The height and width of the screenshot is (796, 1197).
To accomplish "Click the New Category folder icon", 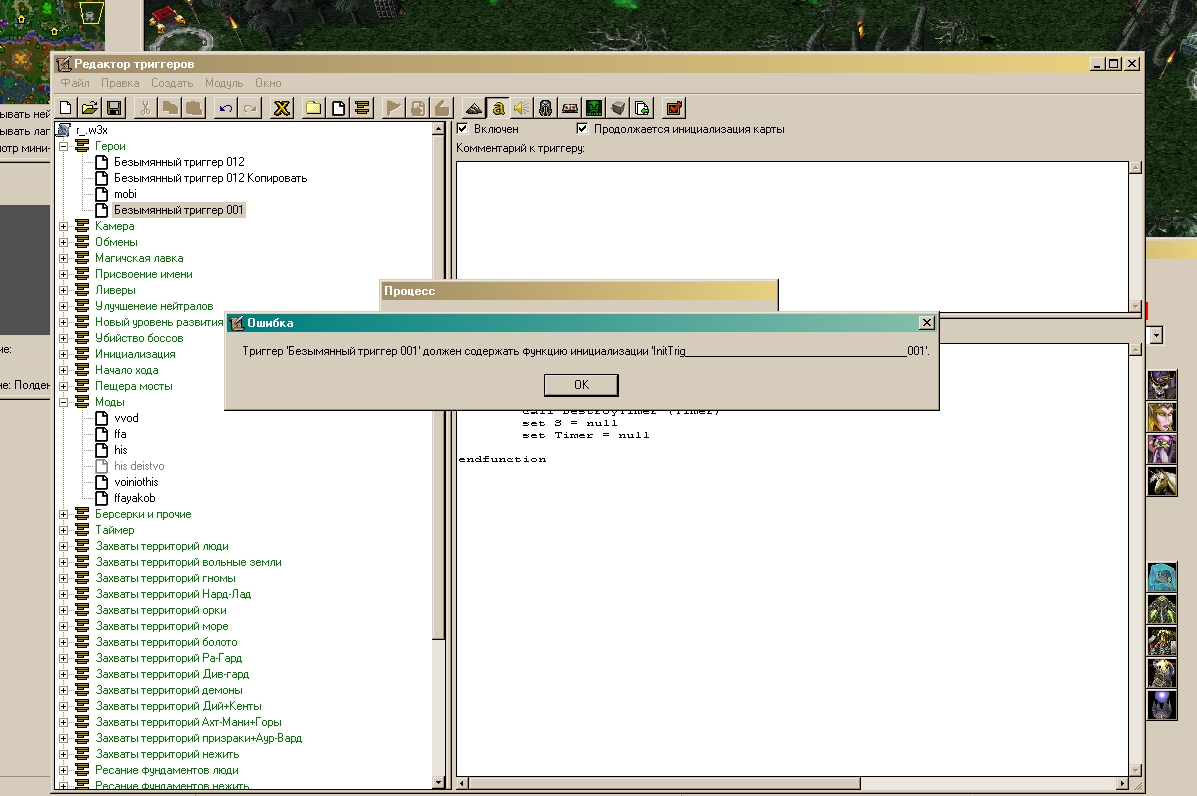I will point(313,108).
